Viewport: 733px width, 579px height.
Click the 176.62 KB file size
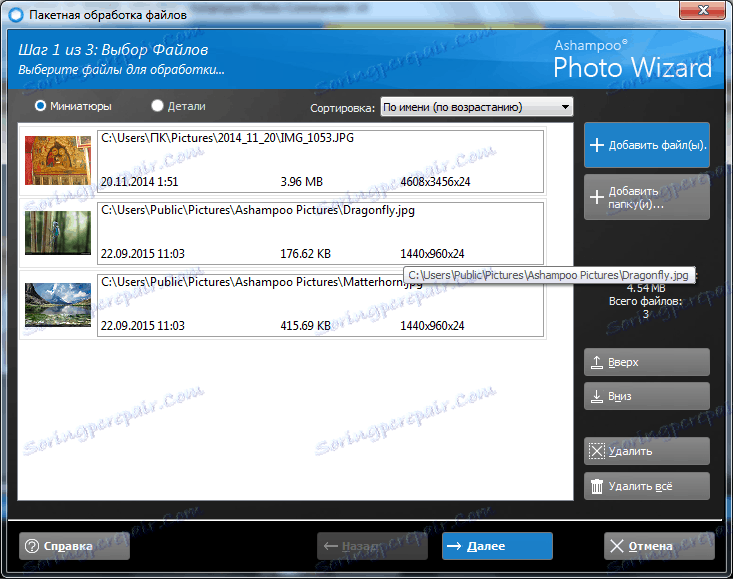tap(305, 254)
